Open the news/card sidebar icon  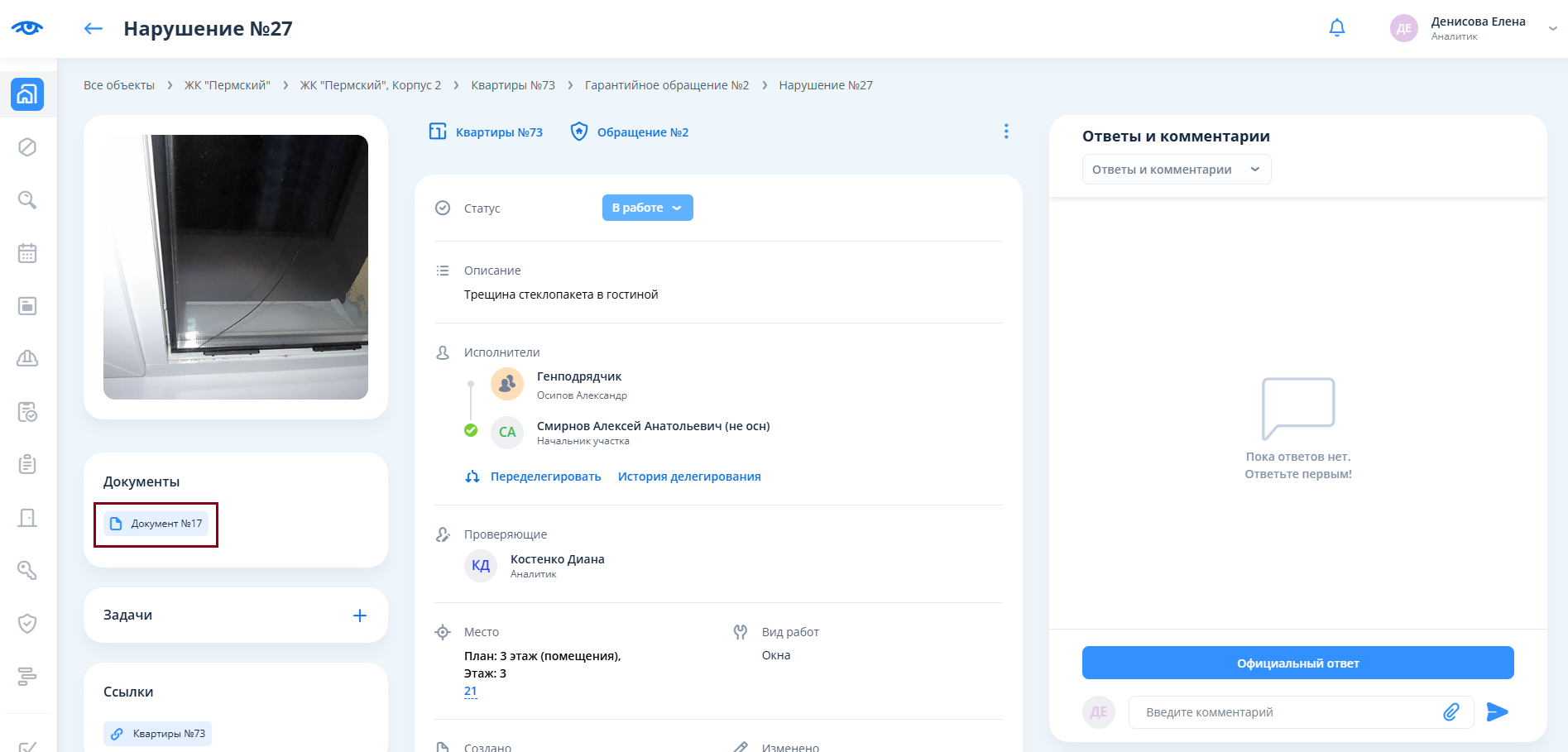tap(27, 306)
